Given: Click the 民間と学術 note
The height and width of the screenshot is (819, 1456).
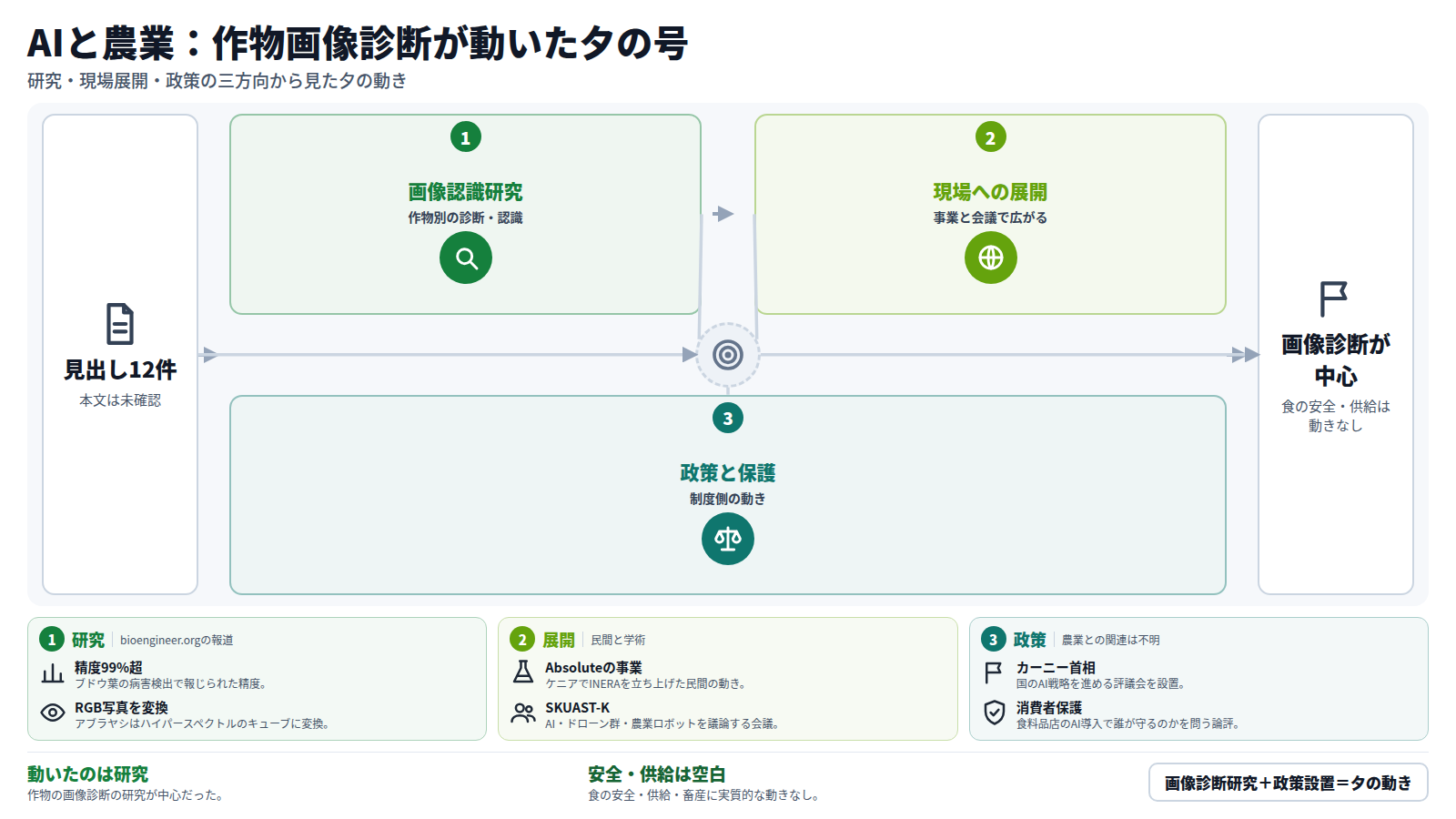Looking at the screenshot, I should pyautogui.click(x=618, y=641).
